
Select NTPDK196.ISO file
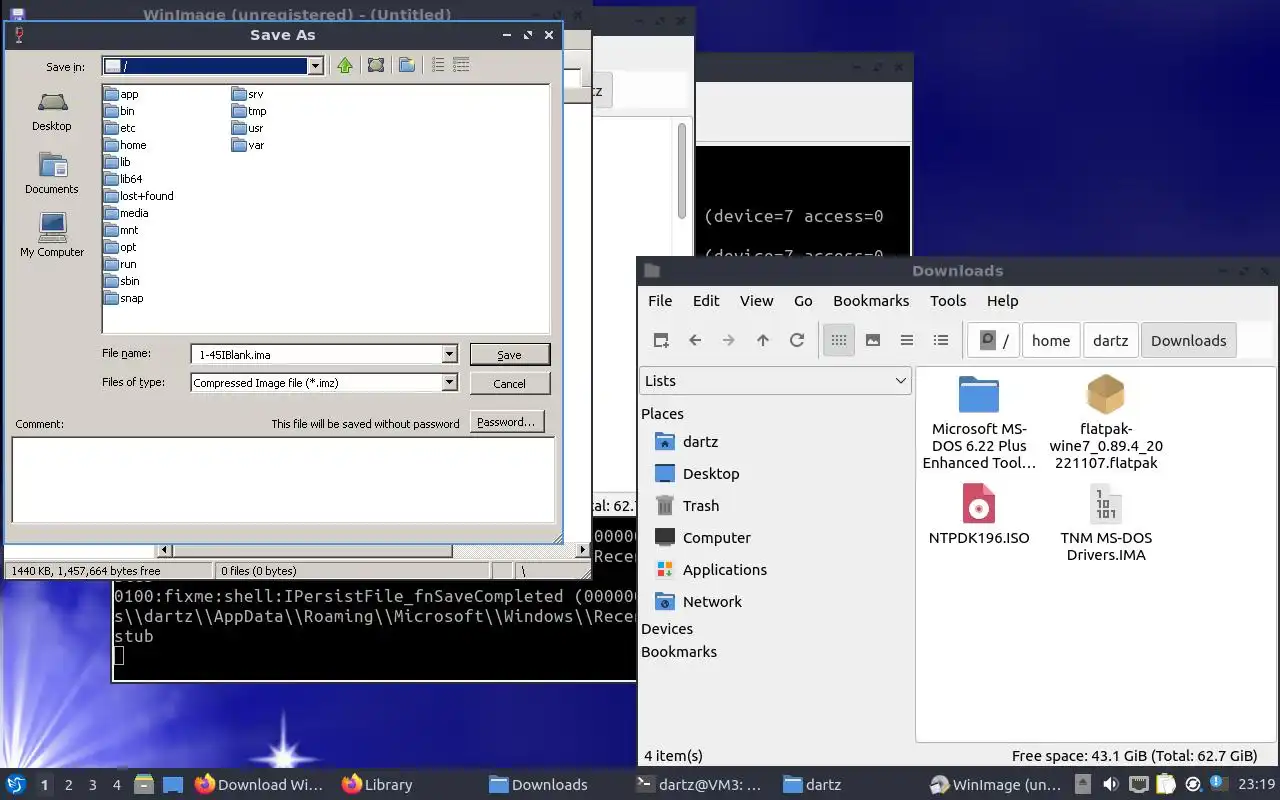979,514
